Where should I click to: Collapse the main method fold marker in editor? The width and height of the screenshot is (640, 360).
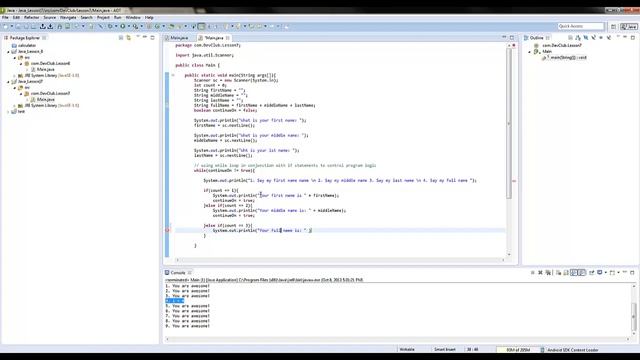tap(173, 75)
